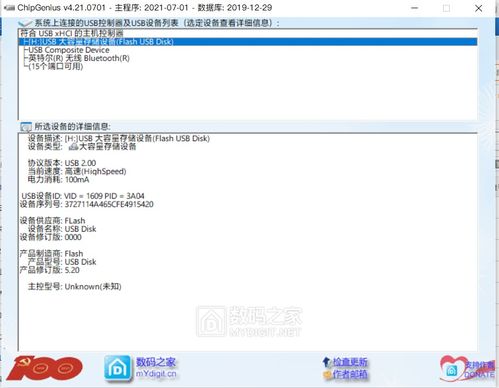Select the USB Composite Device row
Image resolution: width=499 pixels, height=388 pixels.
point(248,50)
